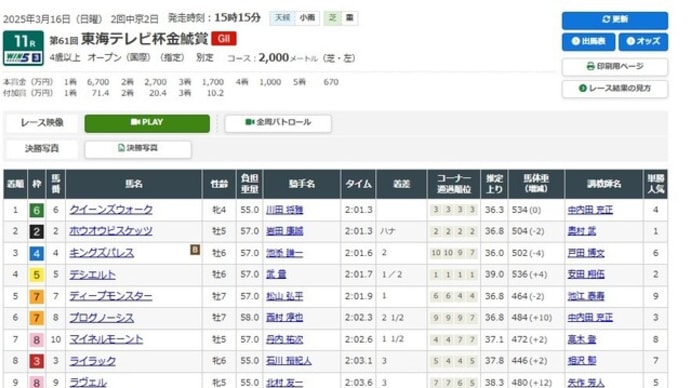Click green frame number 6 badge

point(37,210)
